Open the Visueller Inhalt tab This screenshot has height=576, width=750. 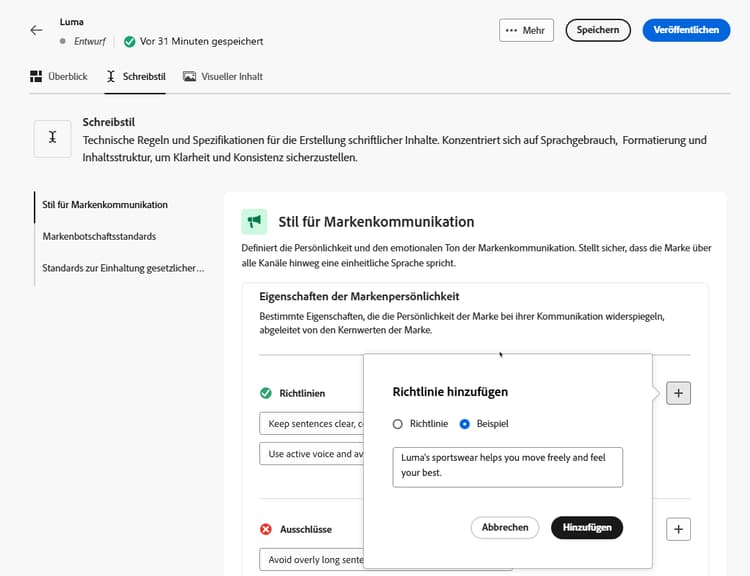(x=223, y=76)
